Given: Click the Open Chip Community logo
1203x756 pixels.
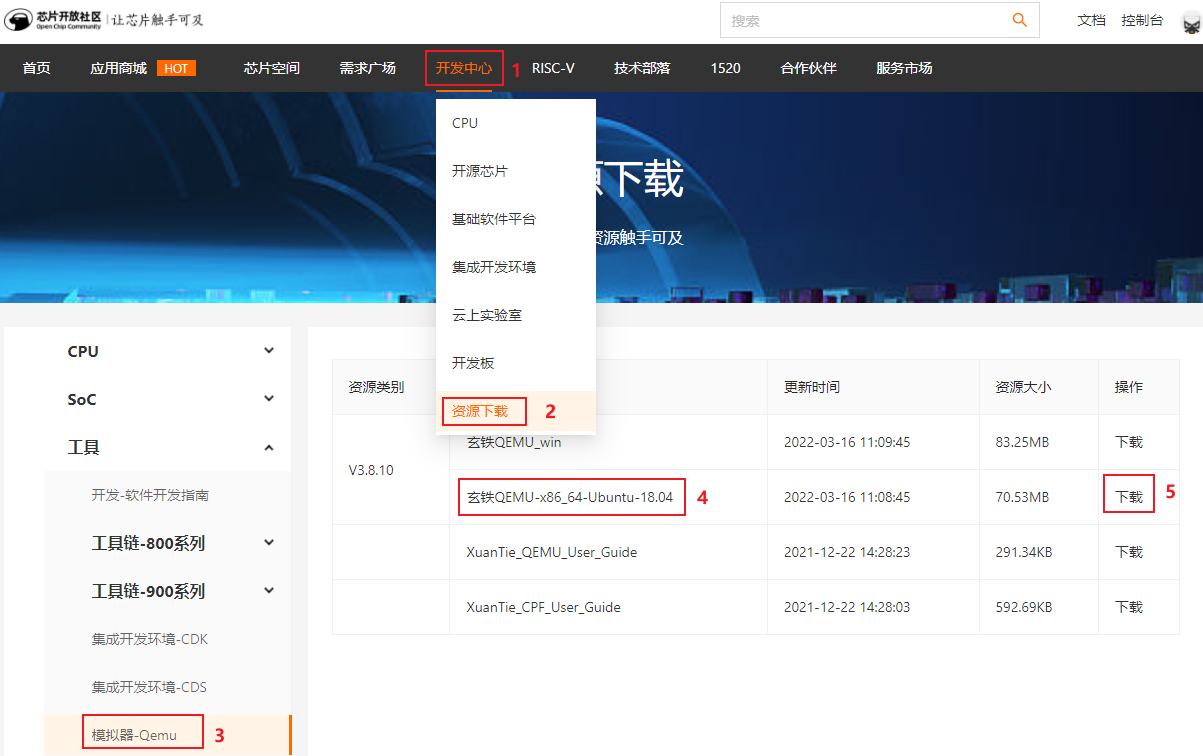Looking at the screenshot, I should coord(52,20).
